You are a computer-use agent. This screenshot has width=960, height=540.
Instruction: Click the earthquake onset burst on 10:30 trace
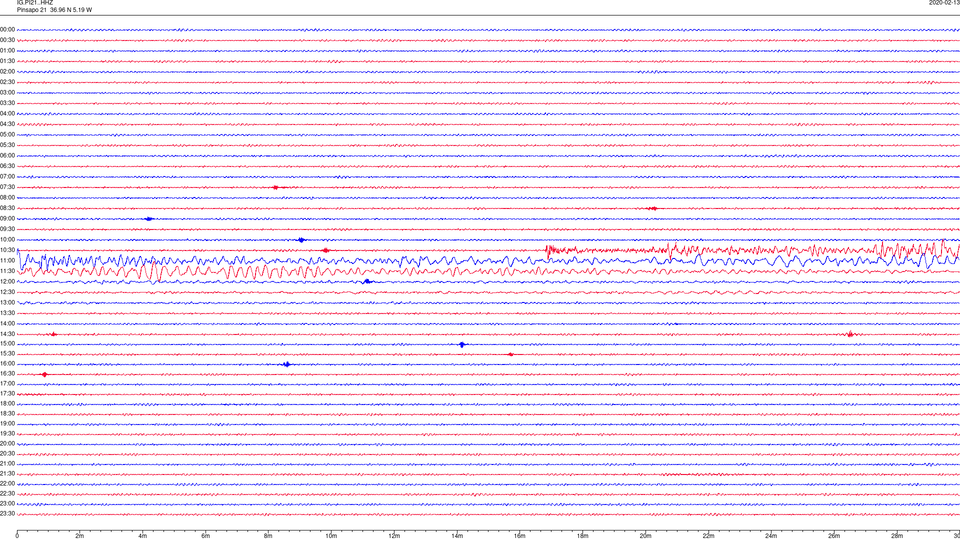pyautogui.click(x=551, y=249)
